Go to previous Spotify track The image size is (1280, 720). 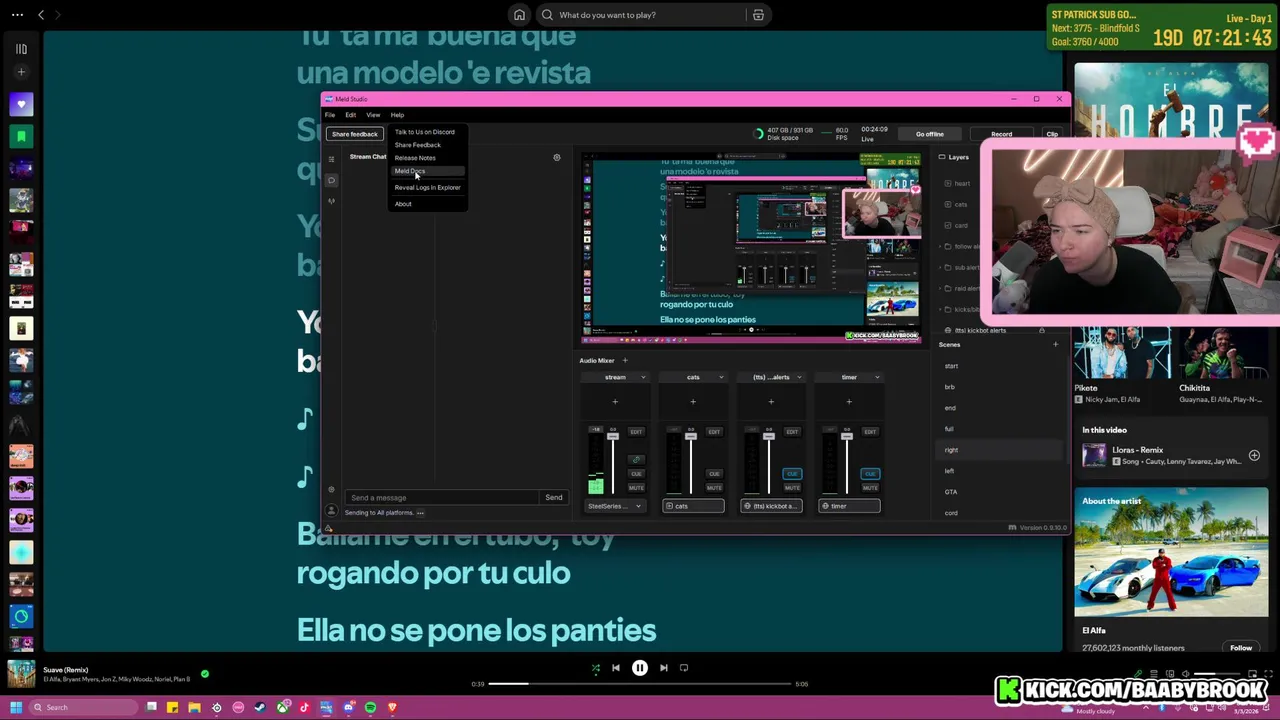tap(616, 668)
